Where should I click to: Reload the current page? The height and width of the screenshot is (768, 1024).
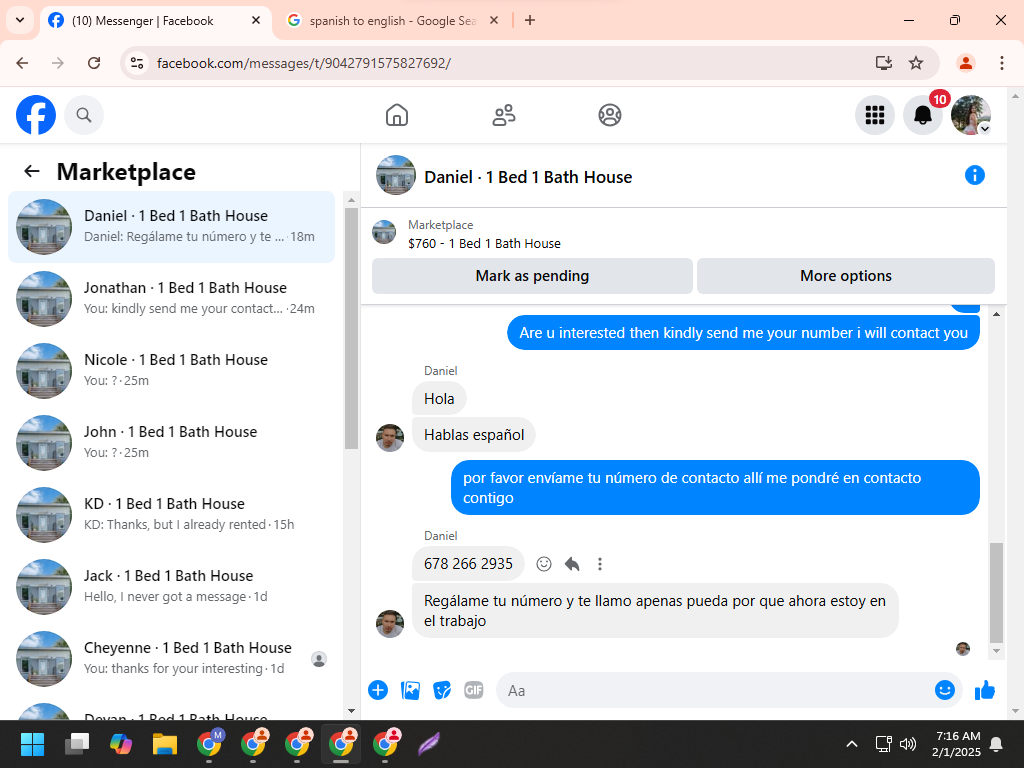[x=94, y=63]
